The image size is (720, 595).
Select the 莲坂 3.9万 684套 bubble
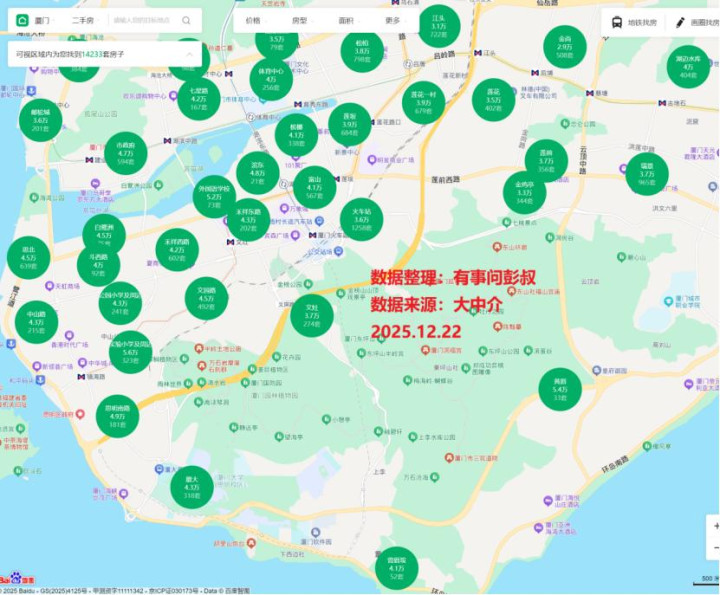(349, 124)
